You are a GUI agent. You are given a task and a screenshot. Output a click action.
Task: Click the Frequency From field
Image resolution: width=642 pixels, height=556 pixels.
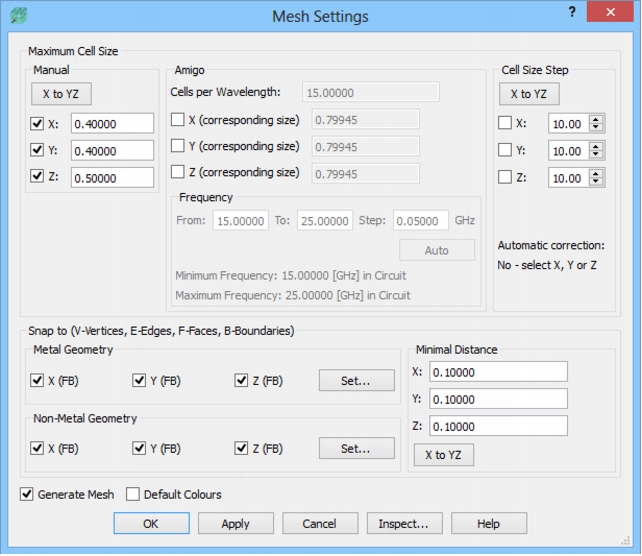[x=241, y=221]
